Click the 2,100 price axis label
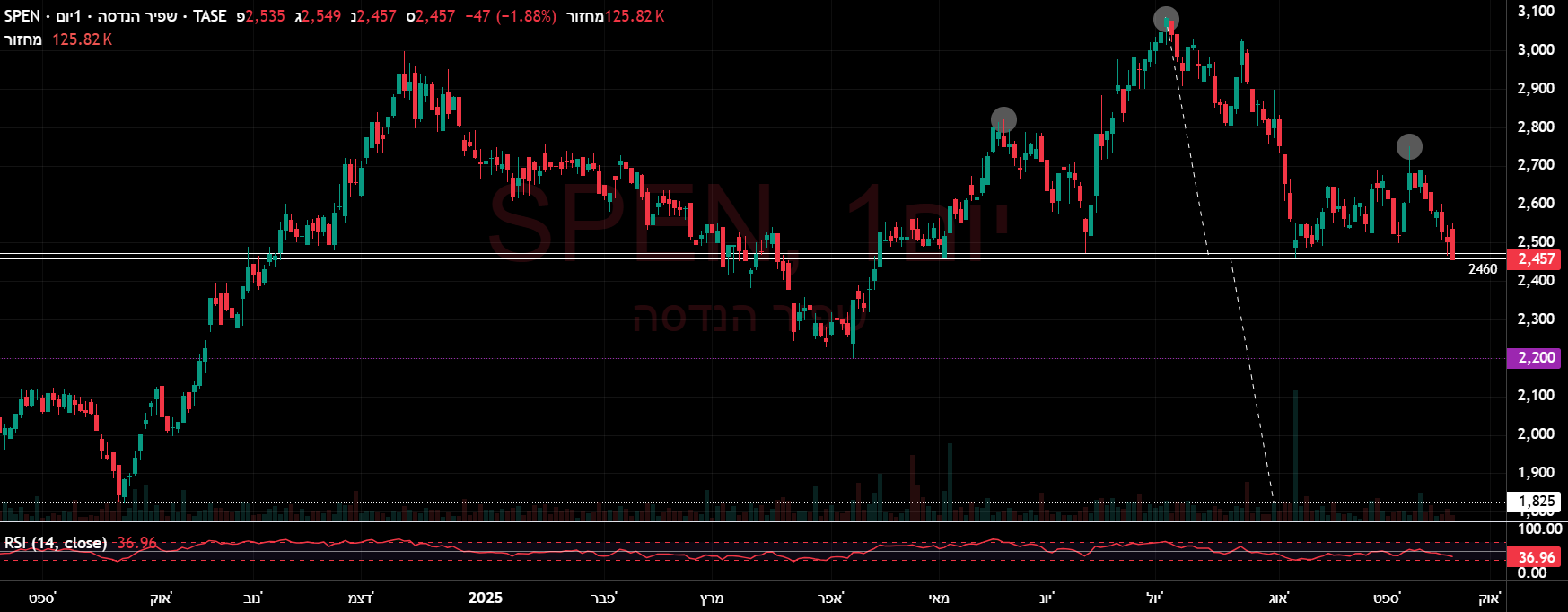 pyautogui.click(x=1536, y=395)
